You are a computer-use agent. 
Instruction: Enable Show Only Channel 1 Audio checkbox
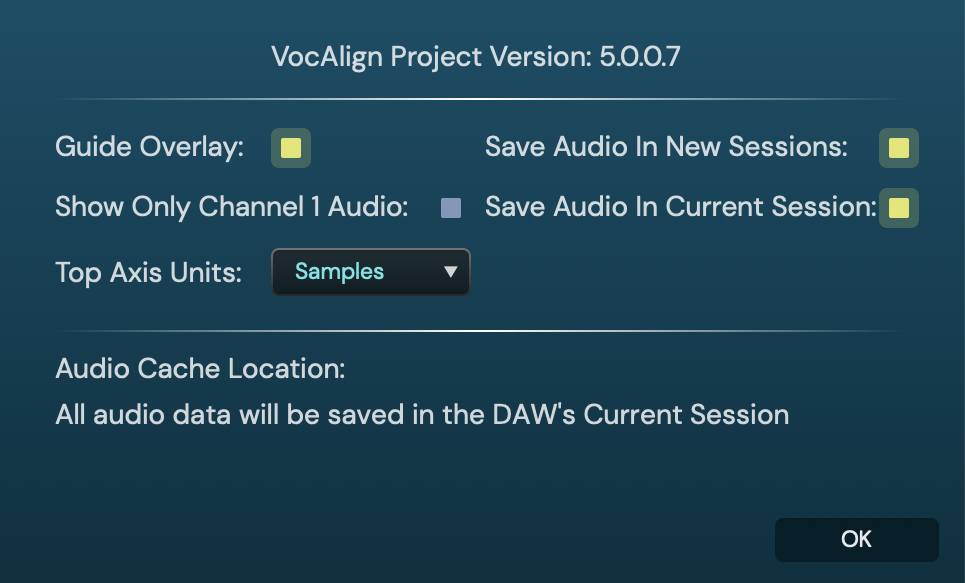point(451,208)
